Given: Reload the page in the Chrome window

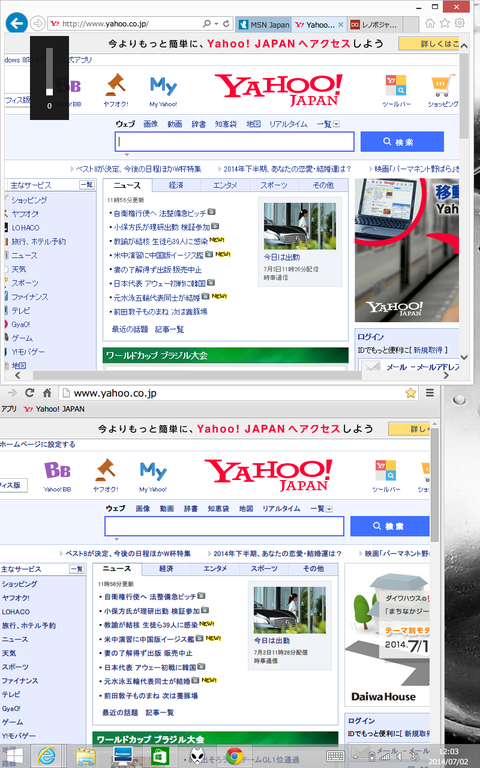Looking at the screenshot, I should pyautogui.click(x=29, y=392).
